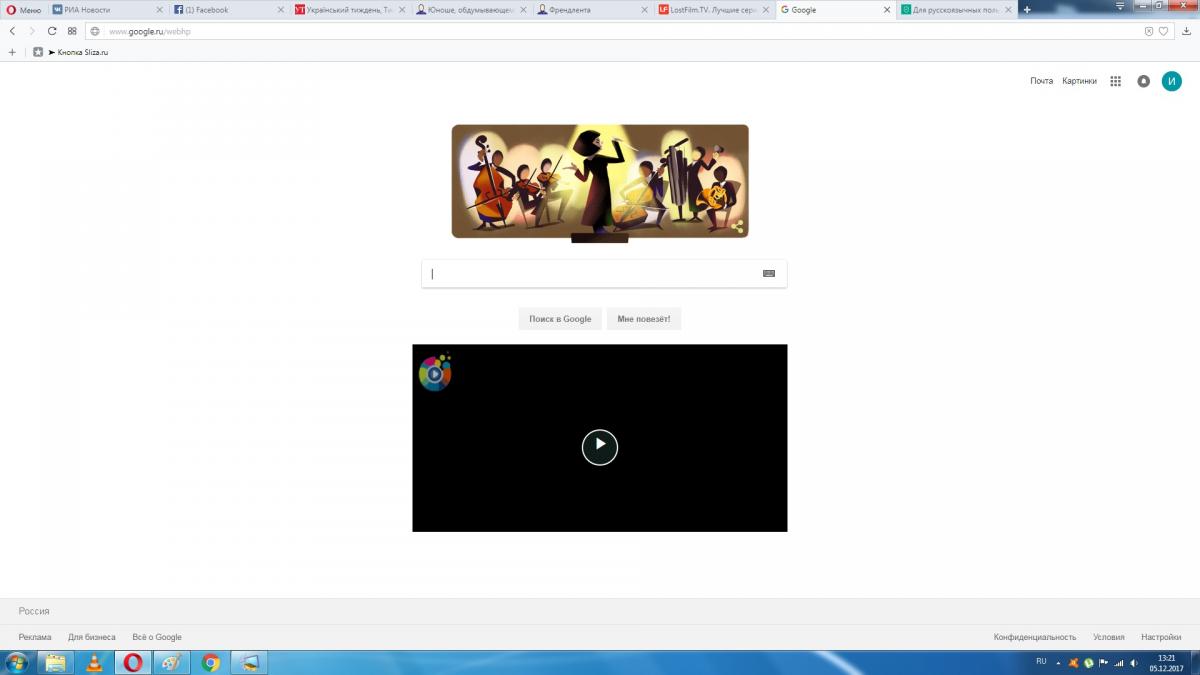The height and width of the screenshot is (675, 1200).
Task: Open the Реклама footer link
Action: coord(35,637)
